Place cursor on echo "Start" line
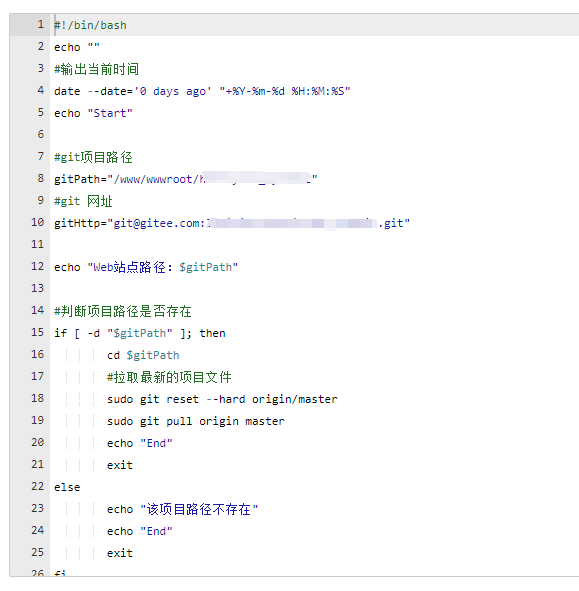The width and height of the screenshot is (579, 591). (93, 113)
